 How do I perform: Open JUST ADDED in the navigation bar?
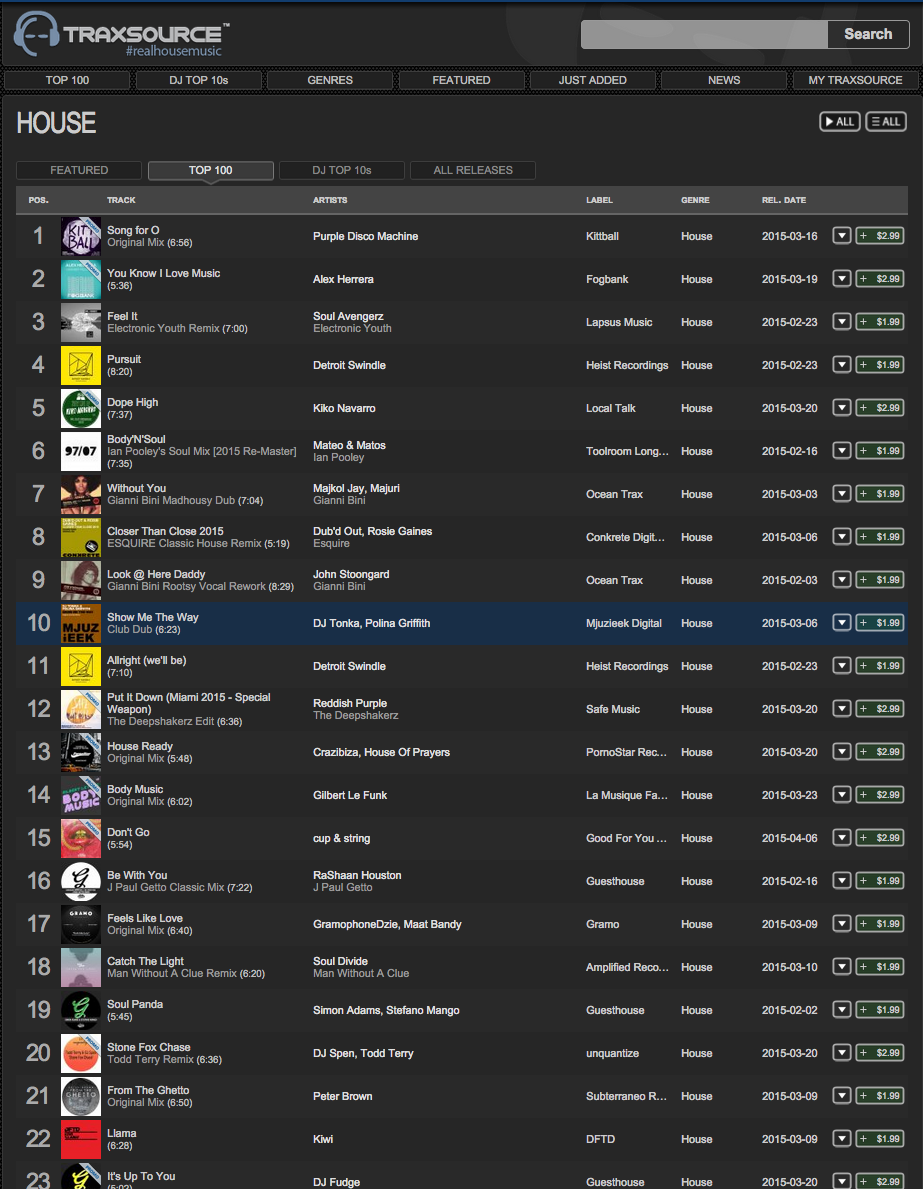point(592,80)
